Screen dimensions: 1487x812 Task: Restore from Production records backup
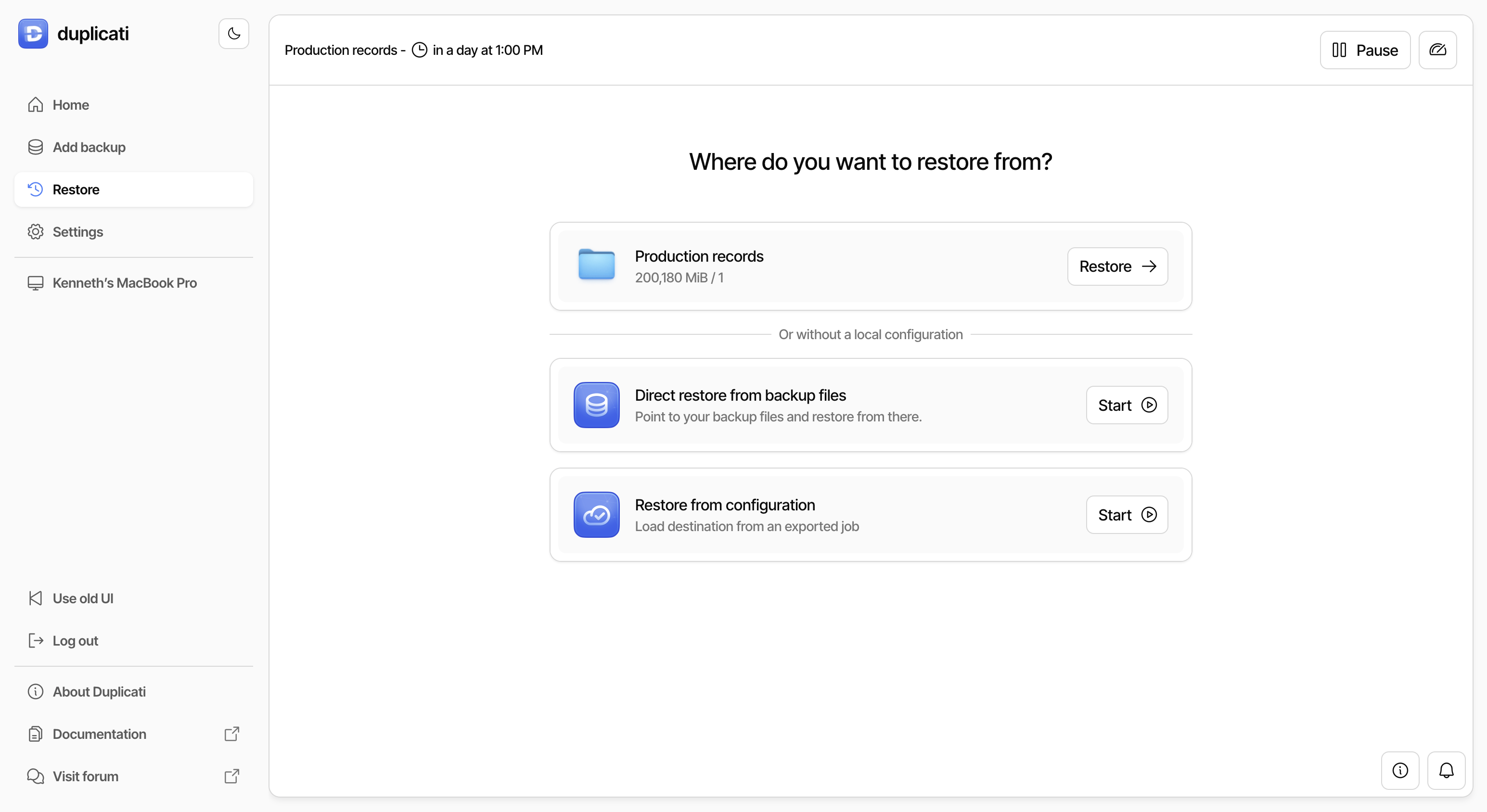coord(1117,266)
